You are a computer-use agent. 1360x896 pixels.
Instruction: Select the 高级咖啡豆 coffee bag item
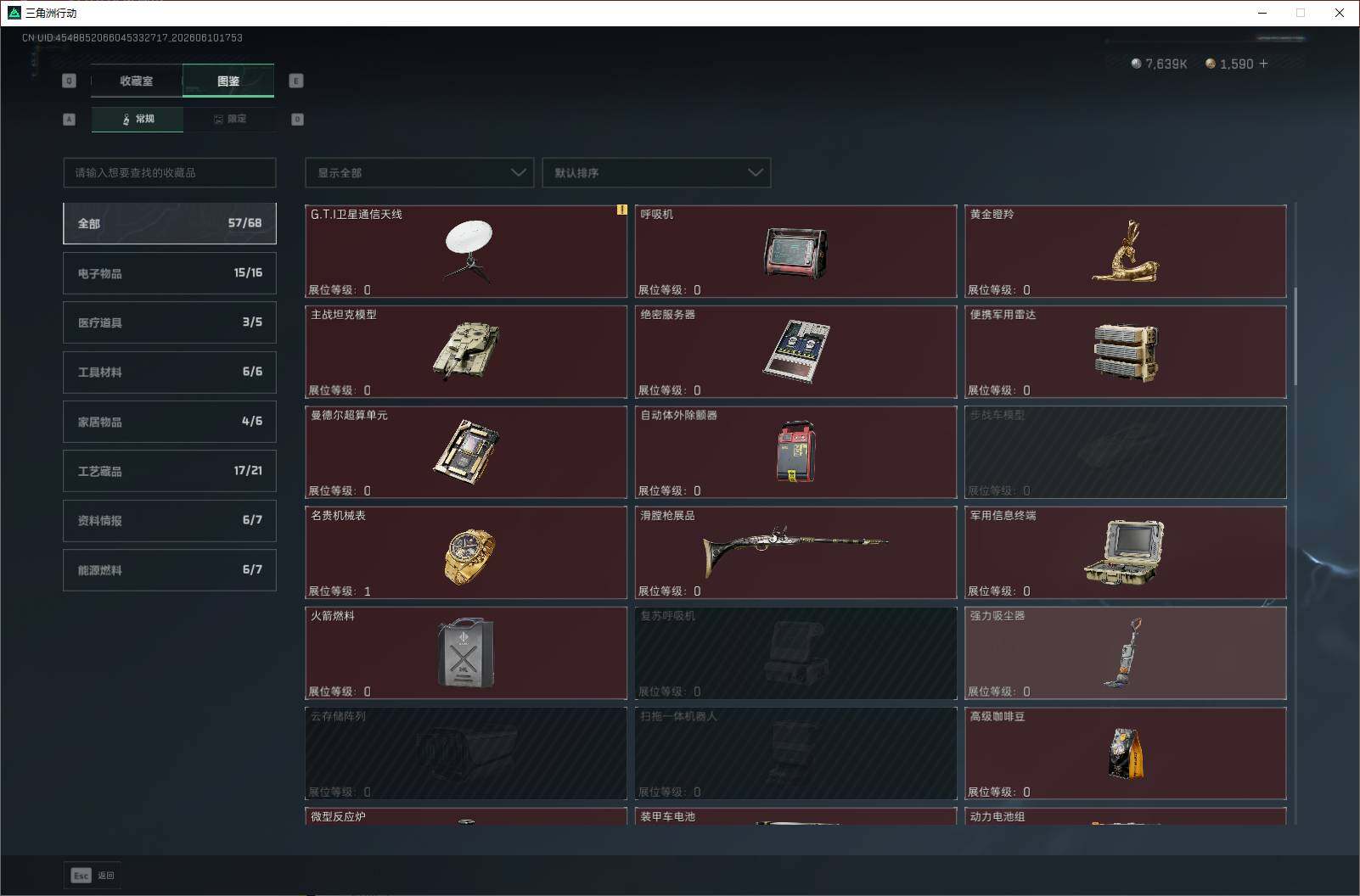(1126, 753)
